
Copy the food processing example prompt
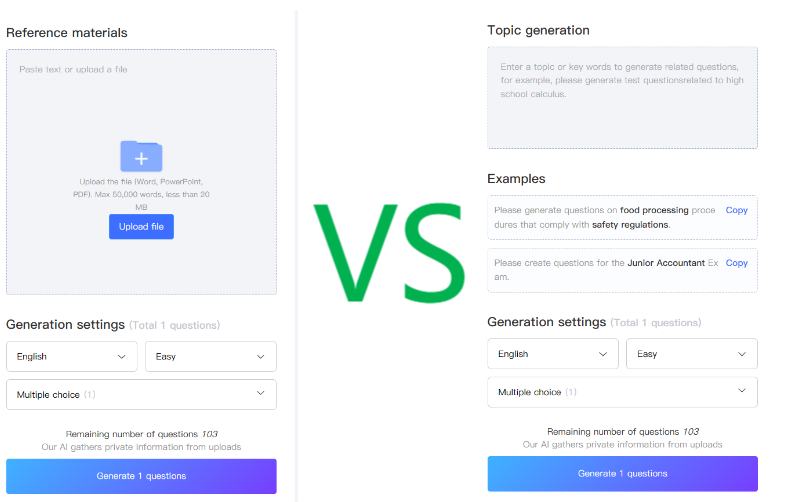737,210
